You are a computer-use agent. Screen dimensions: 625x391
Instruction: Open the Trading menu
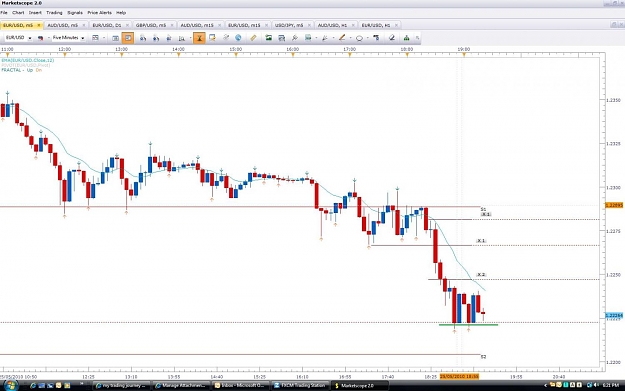[x=54, y=13]
